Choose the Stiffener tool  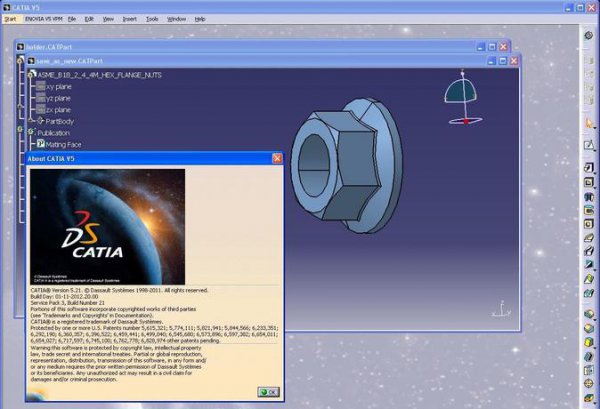pyautogui.click(x=589, y=265)
